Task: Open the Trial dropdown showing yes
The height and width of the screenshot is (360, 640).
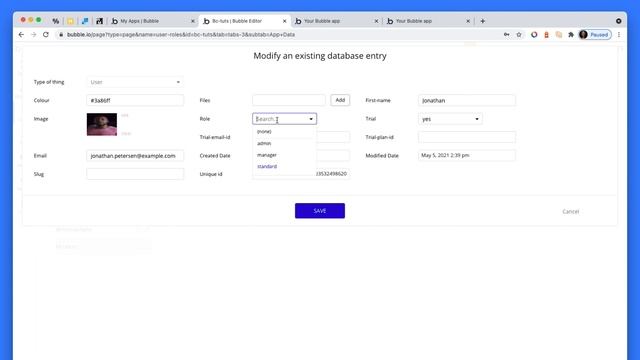Action: 450,119
